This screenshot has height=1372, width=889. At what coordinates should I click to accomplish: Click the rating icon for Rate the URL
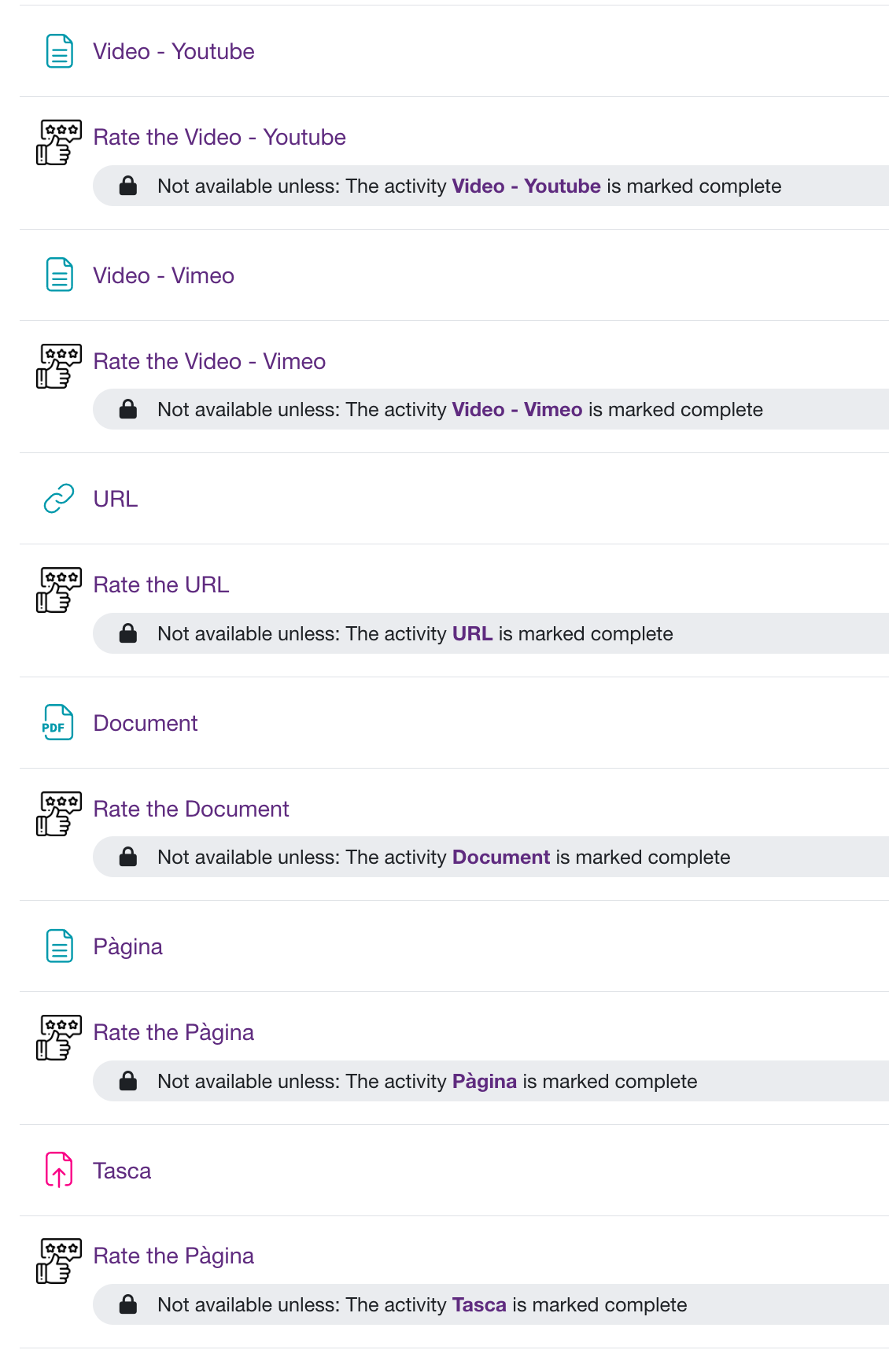point(59,590)
